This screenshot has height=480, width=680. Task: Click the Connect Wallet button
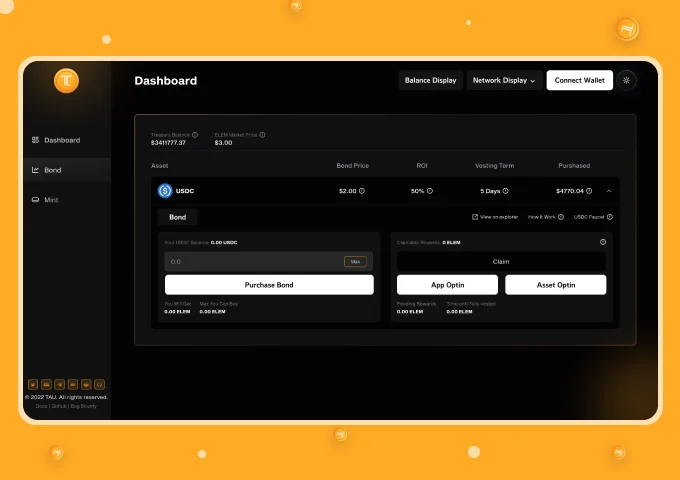[x=579, y=80]
